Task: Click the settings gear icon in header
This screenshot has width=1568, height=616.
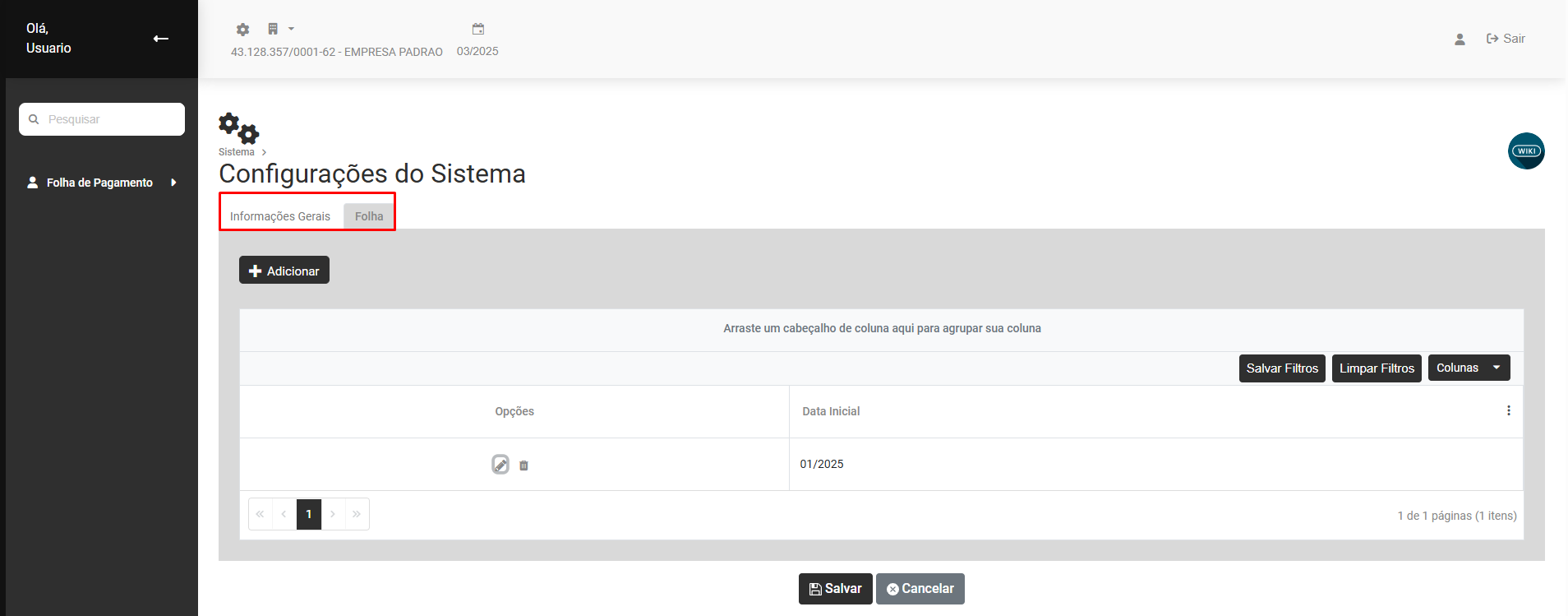Action: 242,30
